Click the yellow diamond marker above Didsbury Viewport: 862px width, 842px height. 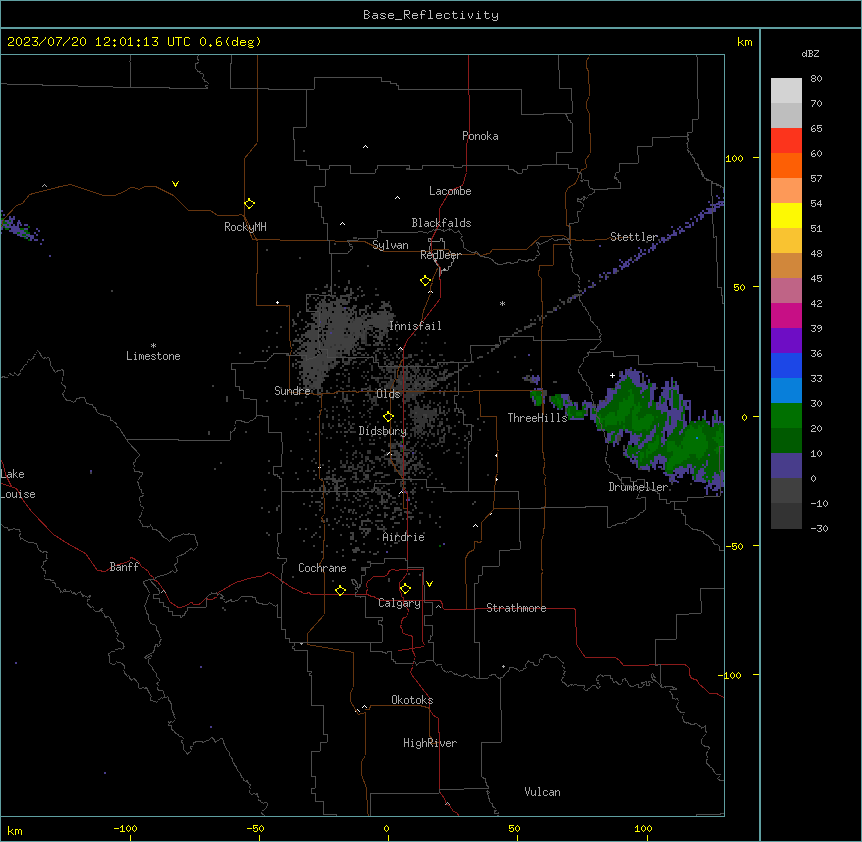(x=388, y=417)
